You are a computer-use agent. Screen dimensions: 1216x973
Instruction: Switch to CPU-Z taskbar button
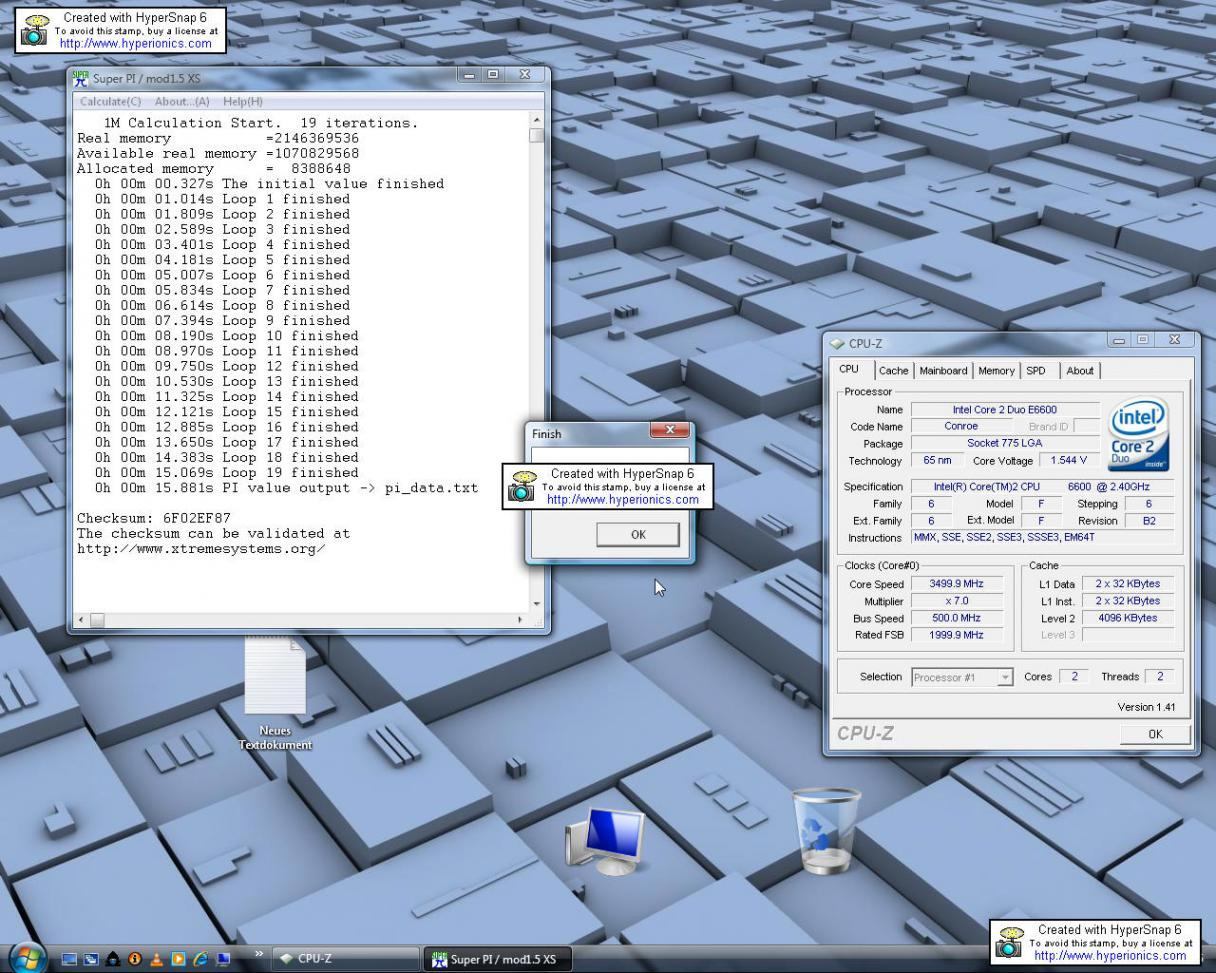(x=347, y=959)
